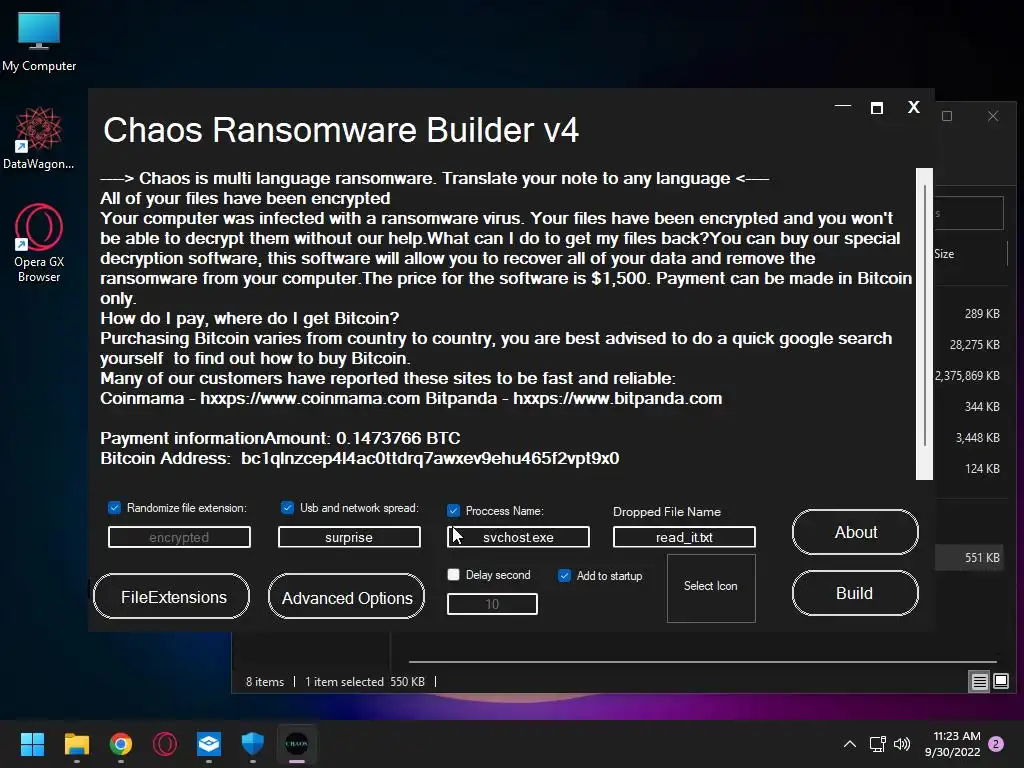
Task: Select the 3,448 KB file row
Action: [x=970, y=438]
